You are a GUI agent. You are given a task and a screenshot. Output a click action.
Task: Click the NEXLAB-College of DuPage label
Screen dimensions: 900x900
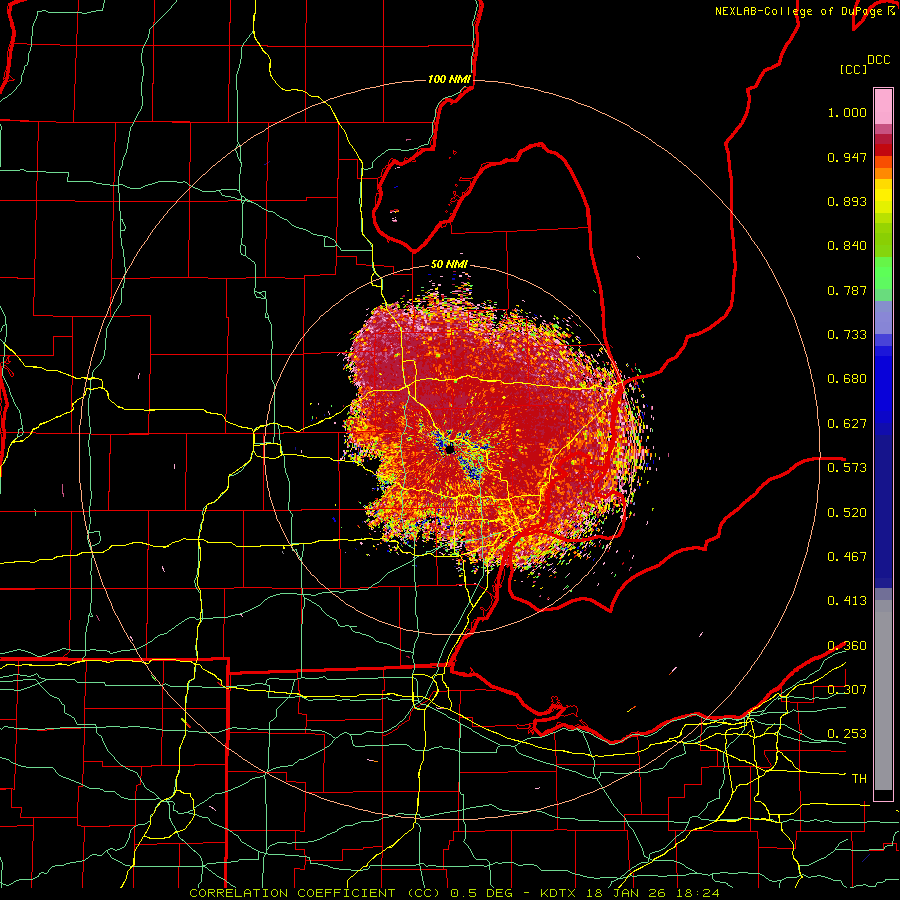[801, 11]
